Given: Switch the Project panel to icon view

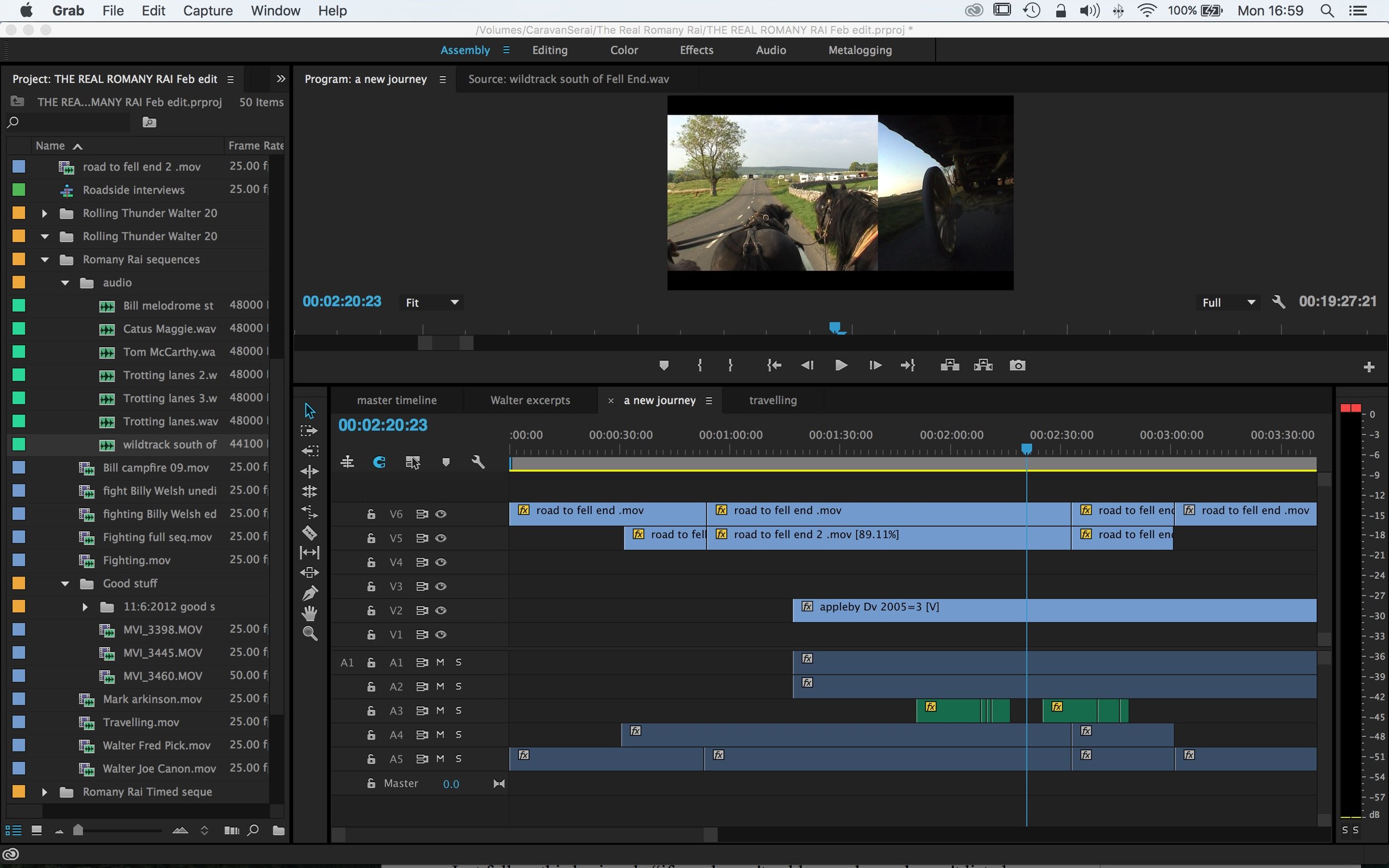Looking at the screenshot, I should [36, 830].
